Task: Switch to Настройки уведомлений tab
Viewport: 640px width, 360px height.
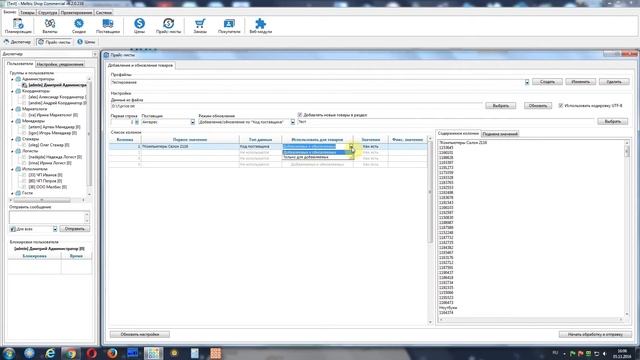Action: coord(60,64)
